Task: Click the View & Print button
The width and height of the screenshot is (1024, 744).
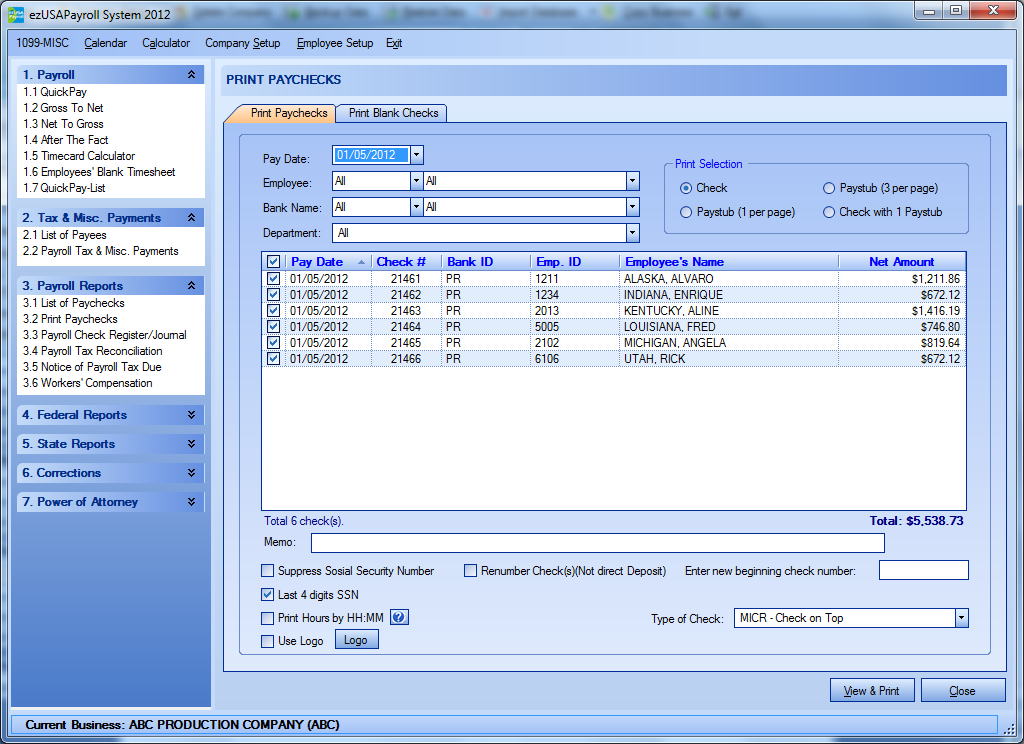Action: [871, 691]
